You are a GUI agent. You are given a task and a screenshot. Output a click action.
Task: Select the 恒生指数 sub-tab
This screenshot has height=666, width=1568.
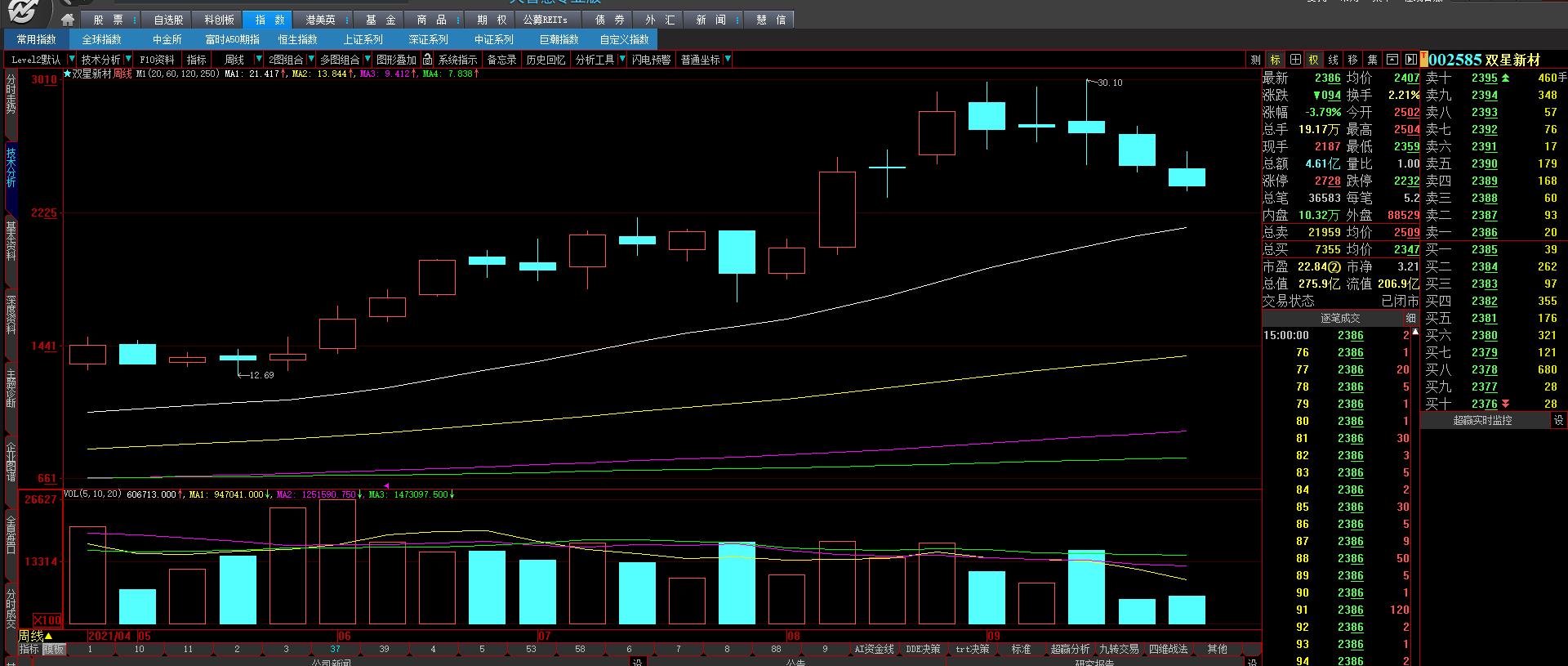tap(297, 39)
